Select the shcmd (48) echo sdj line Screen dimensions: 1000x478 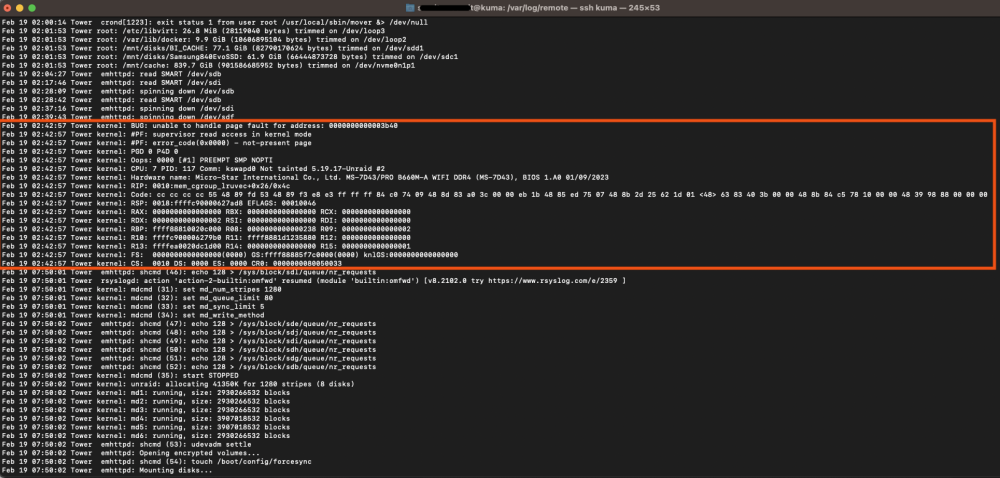coord(189,332)
